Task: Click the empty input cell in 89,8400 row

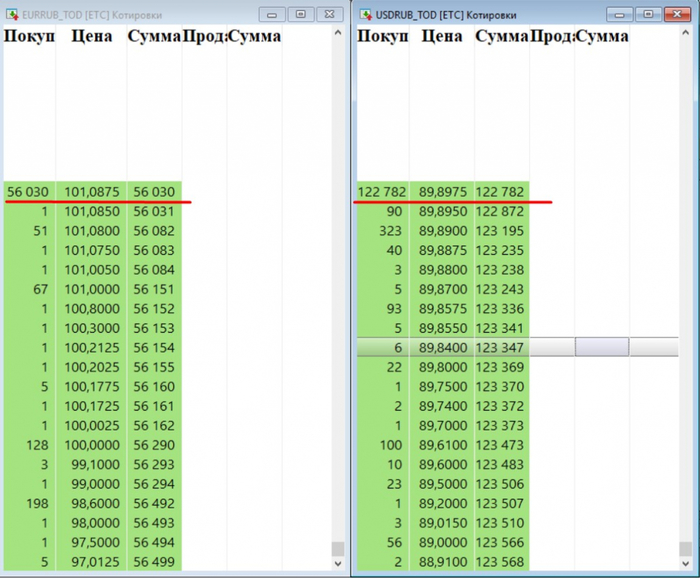Action: (601, 346)
